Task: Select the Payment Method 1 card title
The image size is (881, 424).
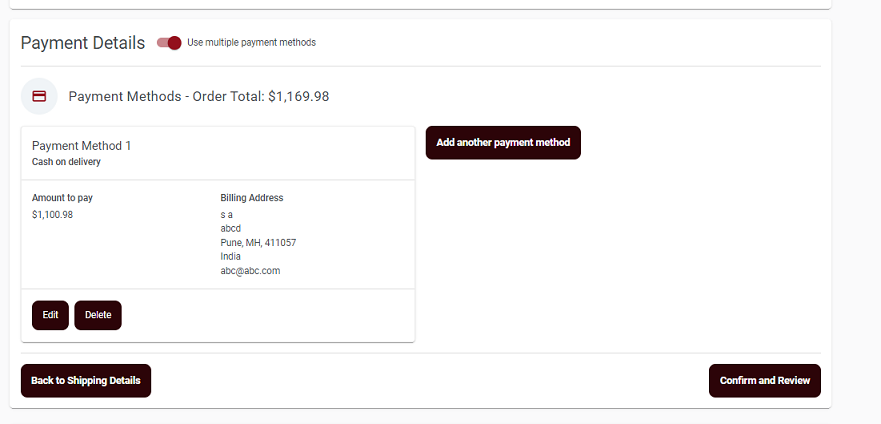Action: [81, 146]
